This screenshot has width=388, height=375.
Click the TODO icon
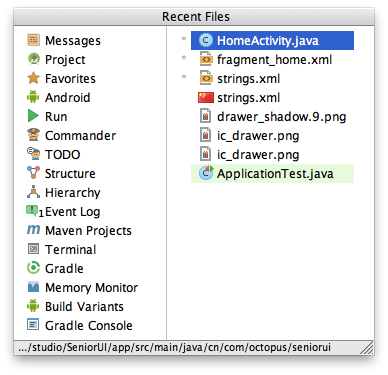click(x=33, y=154)
